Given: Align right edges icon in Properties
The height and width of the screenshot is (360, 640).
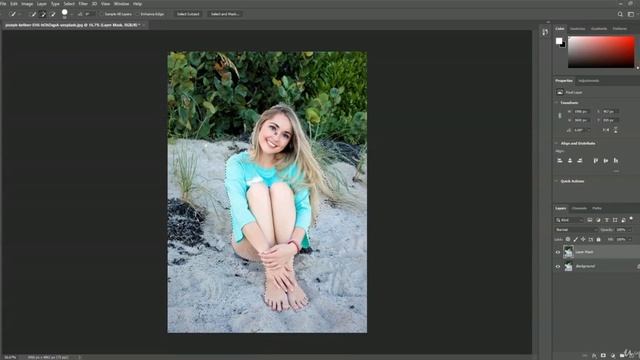Looking at the screenshot, I should point(580,160).
